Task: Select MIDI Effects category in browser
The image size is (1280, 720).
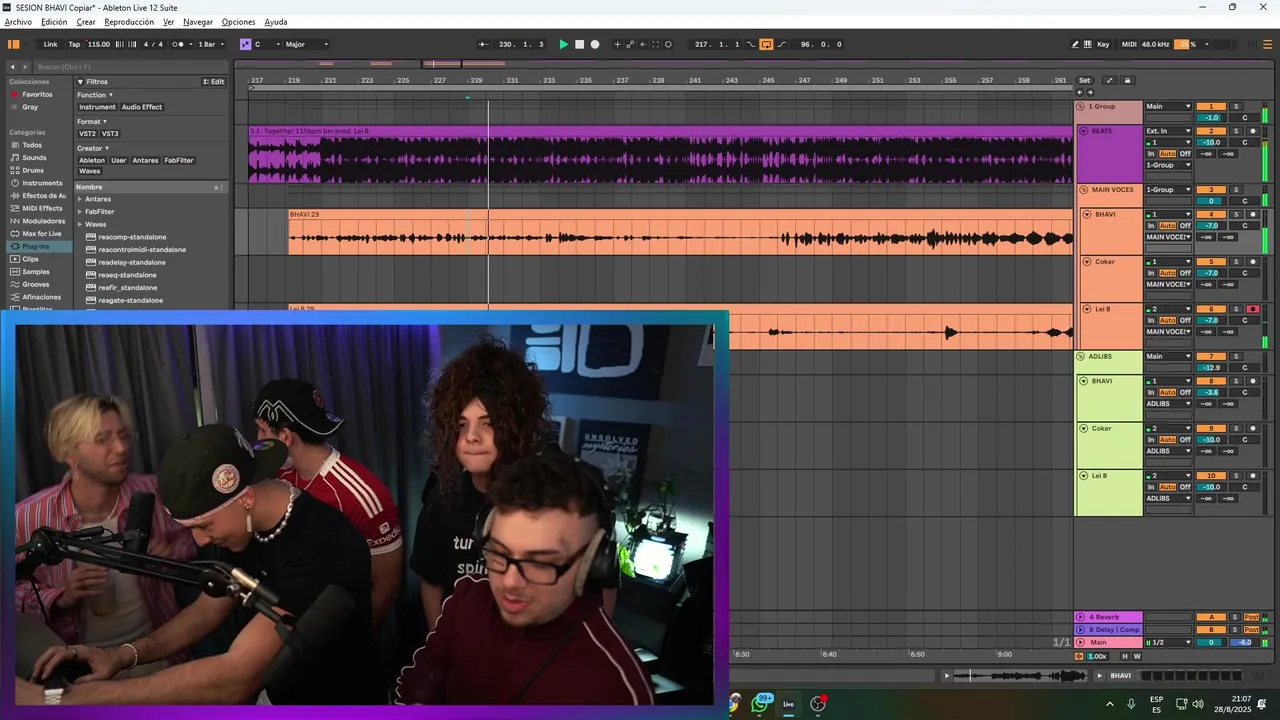Action: point(42,208)
